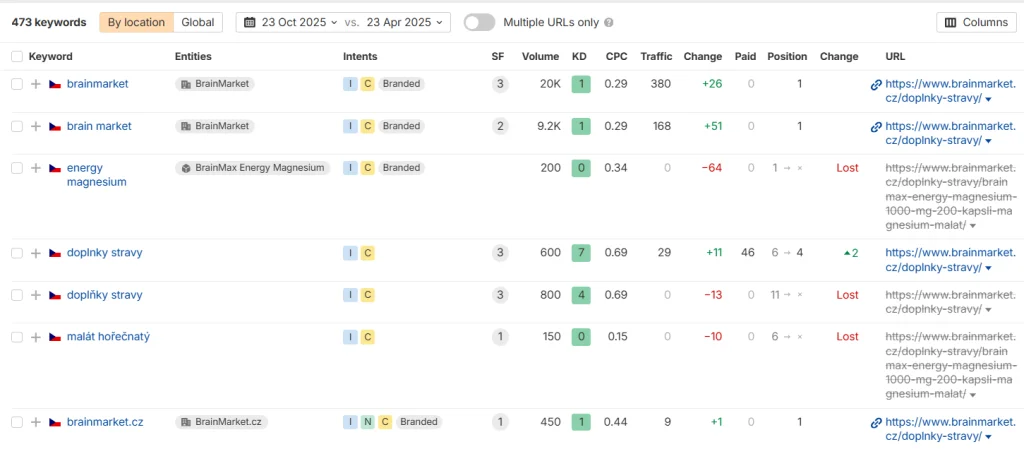Check the brain market row checkbox

[17, 127]
